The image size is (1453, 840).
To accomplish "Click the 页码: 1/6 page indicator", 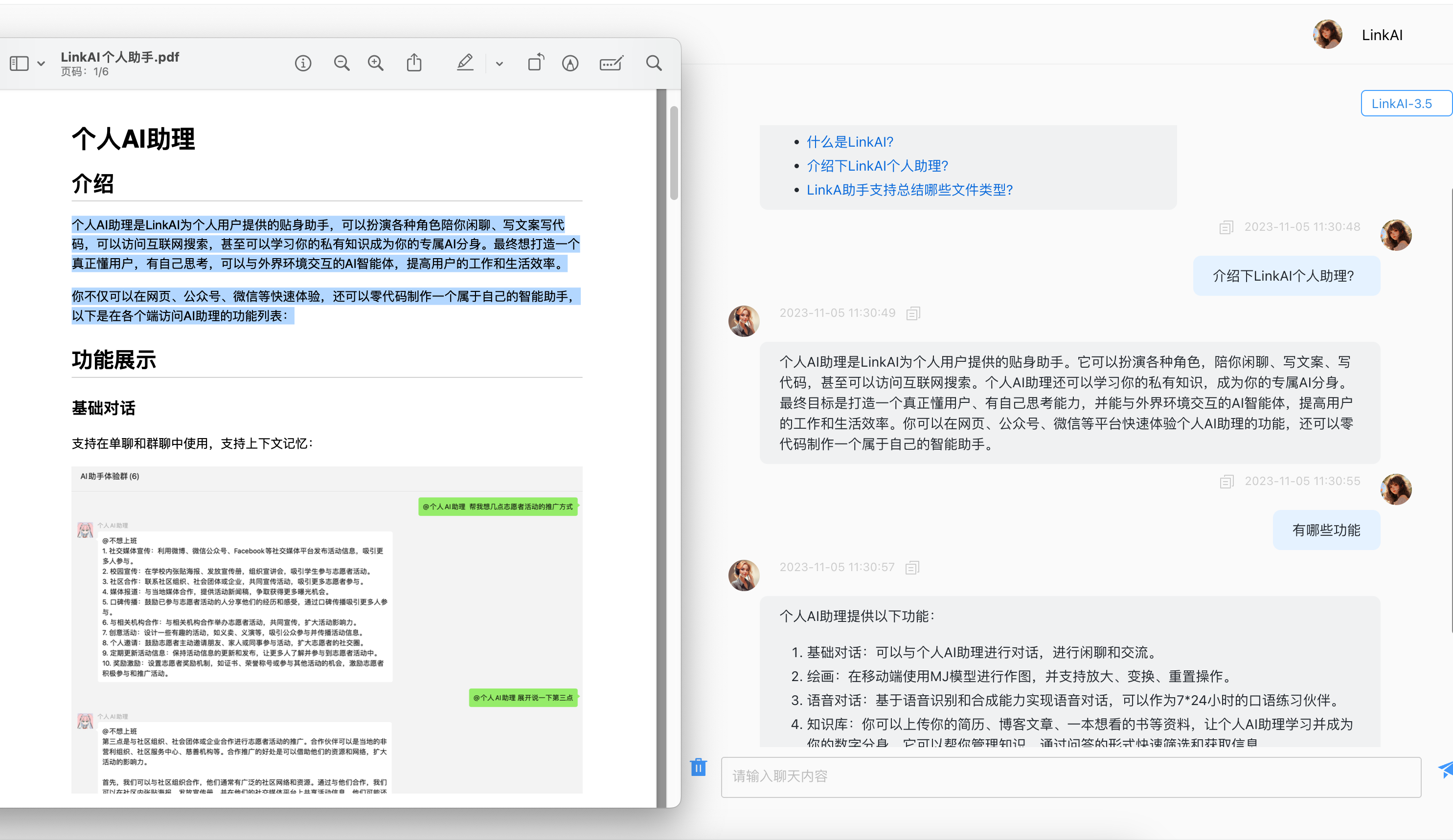I will [x=85, y=71].
